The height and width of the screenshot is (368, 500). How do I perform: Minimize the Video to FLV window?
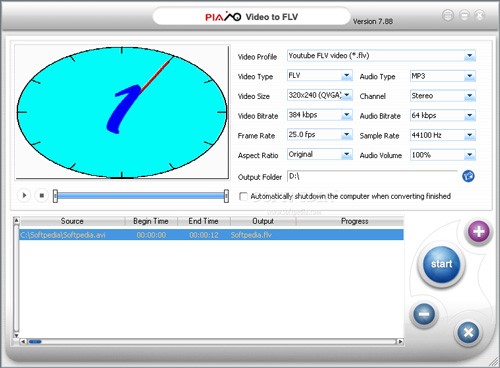click(x=464, y=15)
